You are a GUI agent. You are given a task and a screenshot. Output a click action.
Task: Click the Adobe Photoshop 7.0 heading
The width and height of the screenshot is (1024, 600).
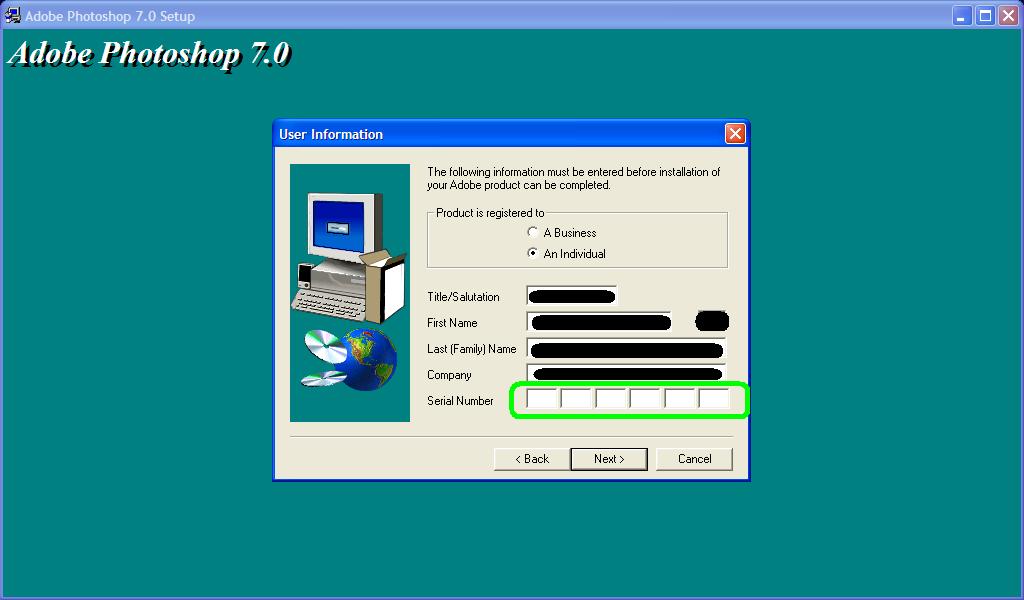pos(149,54)
